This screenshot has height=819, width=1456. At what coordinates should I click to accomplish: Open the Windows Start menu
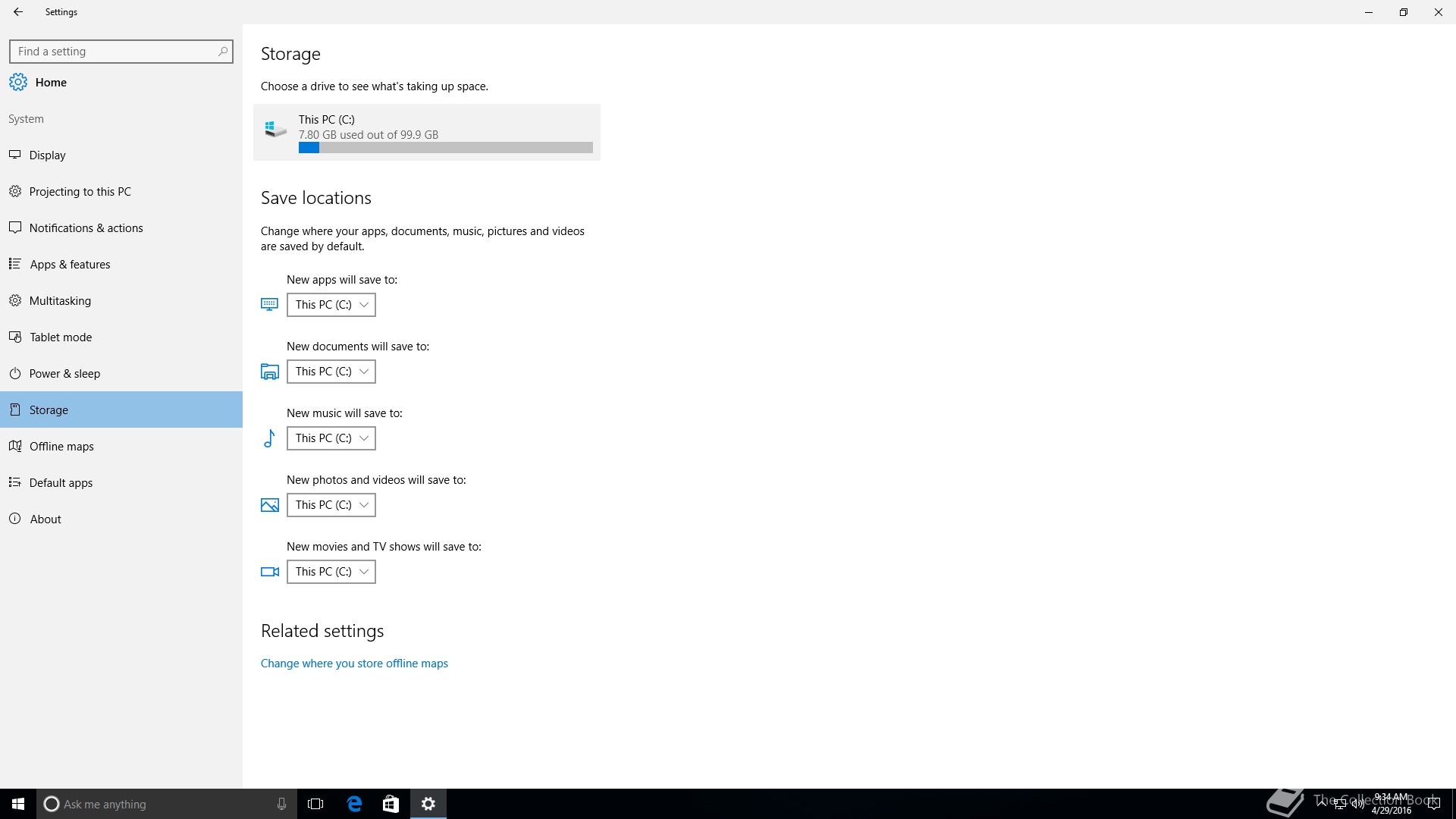(18, 804)
